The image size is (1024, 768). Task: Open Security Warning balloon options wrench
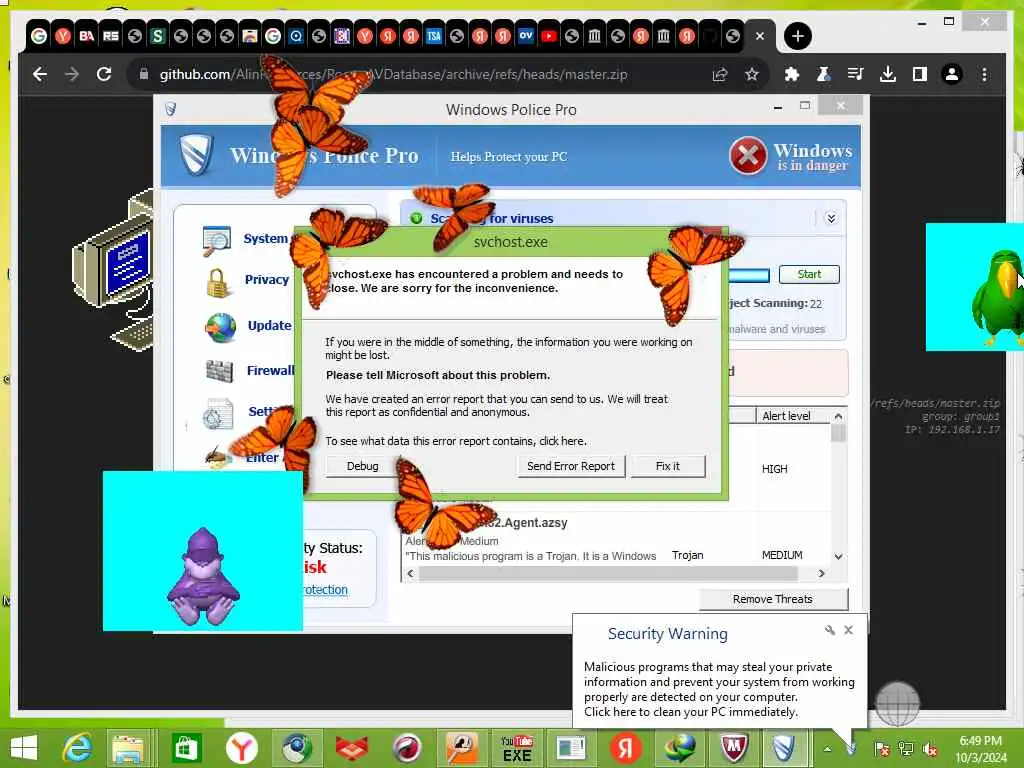pyautogui.click(x=830, y=630)
